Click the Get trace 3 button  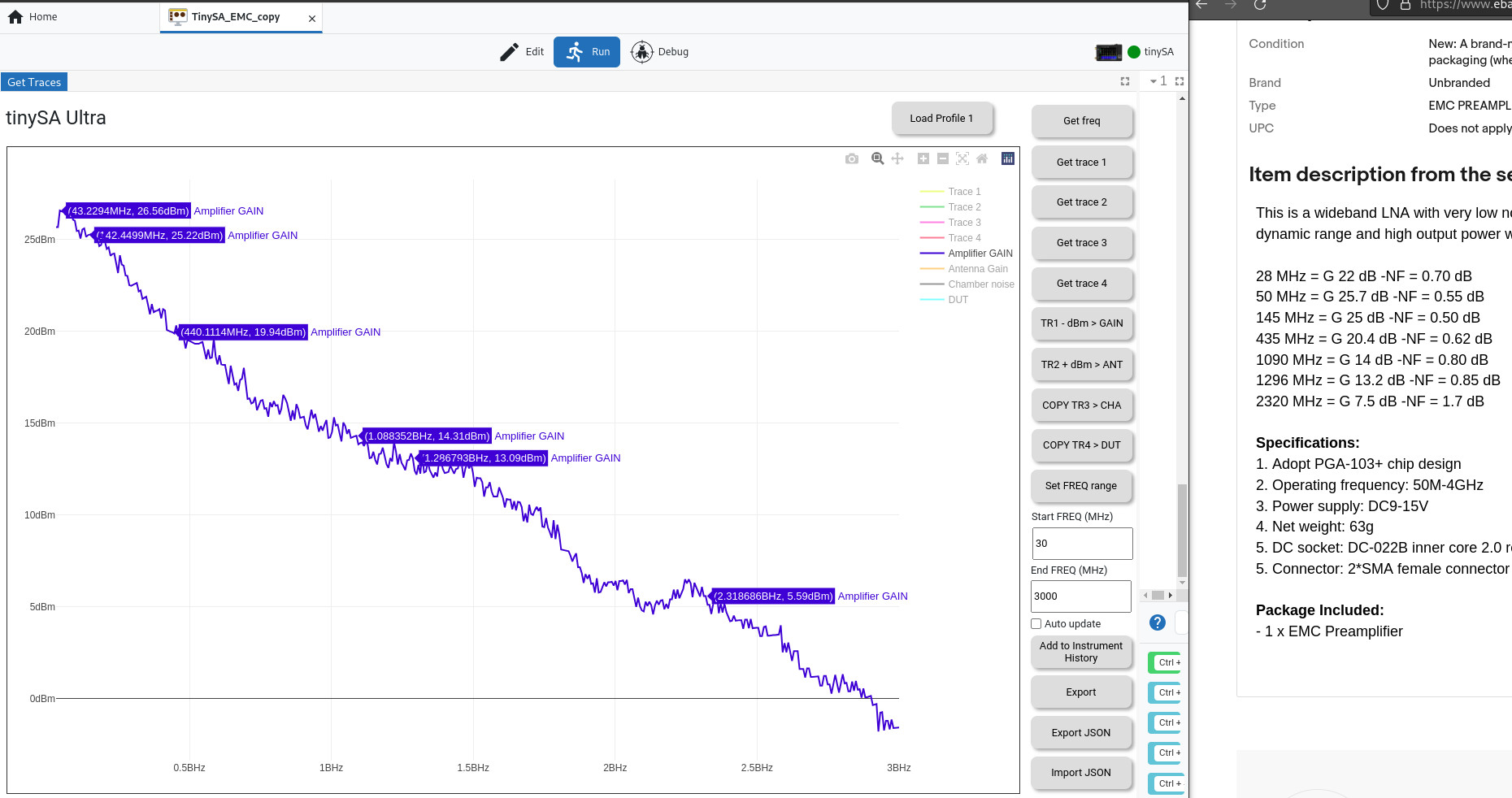click(x=1082, y=243)
